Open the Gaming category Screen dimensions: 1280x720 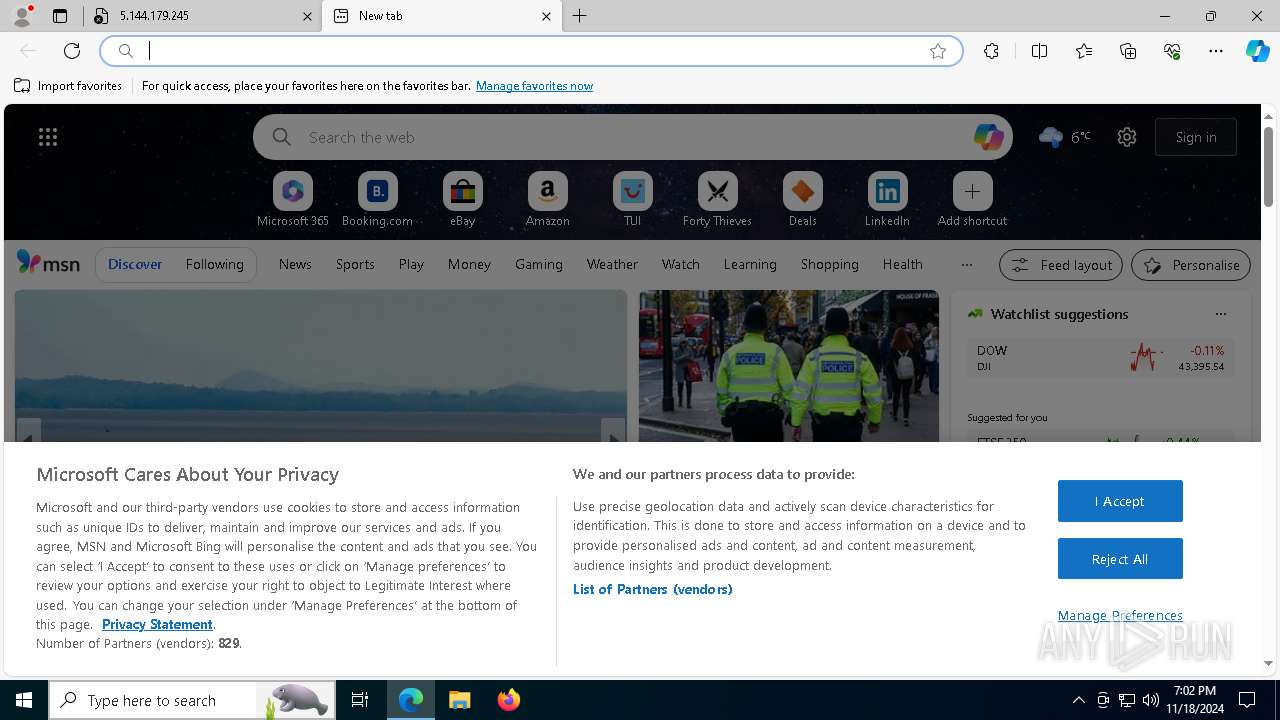pos(539,264)
